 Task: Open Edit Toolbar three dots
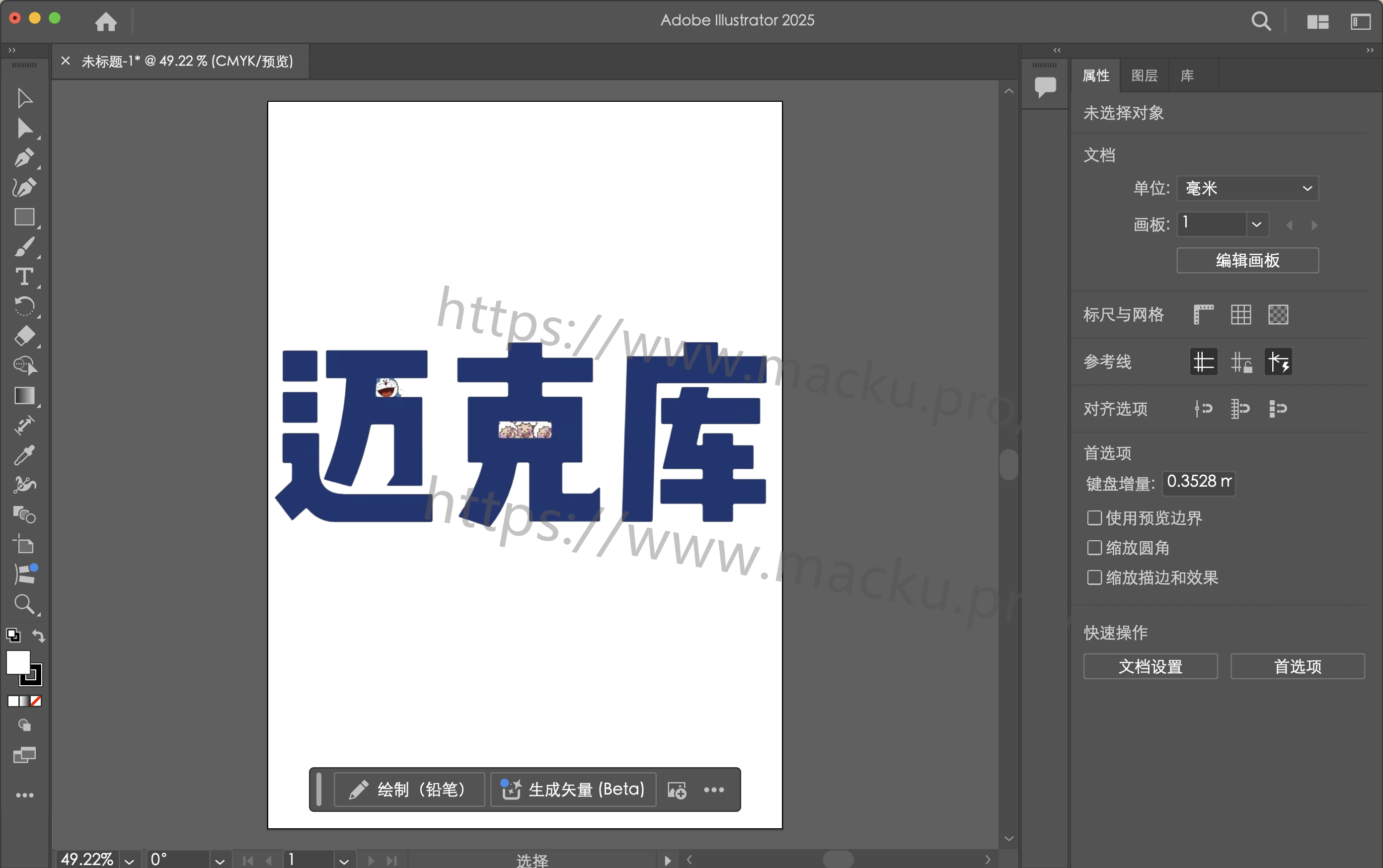[x=24, y=796]
